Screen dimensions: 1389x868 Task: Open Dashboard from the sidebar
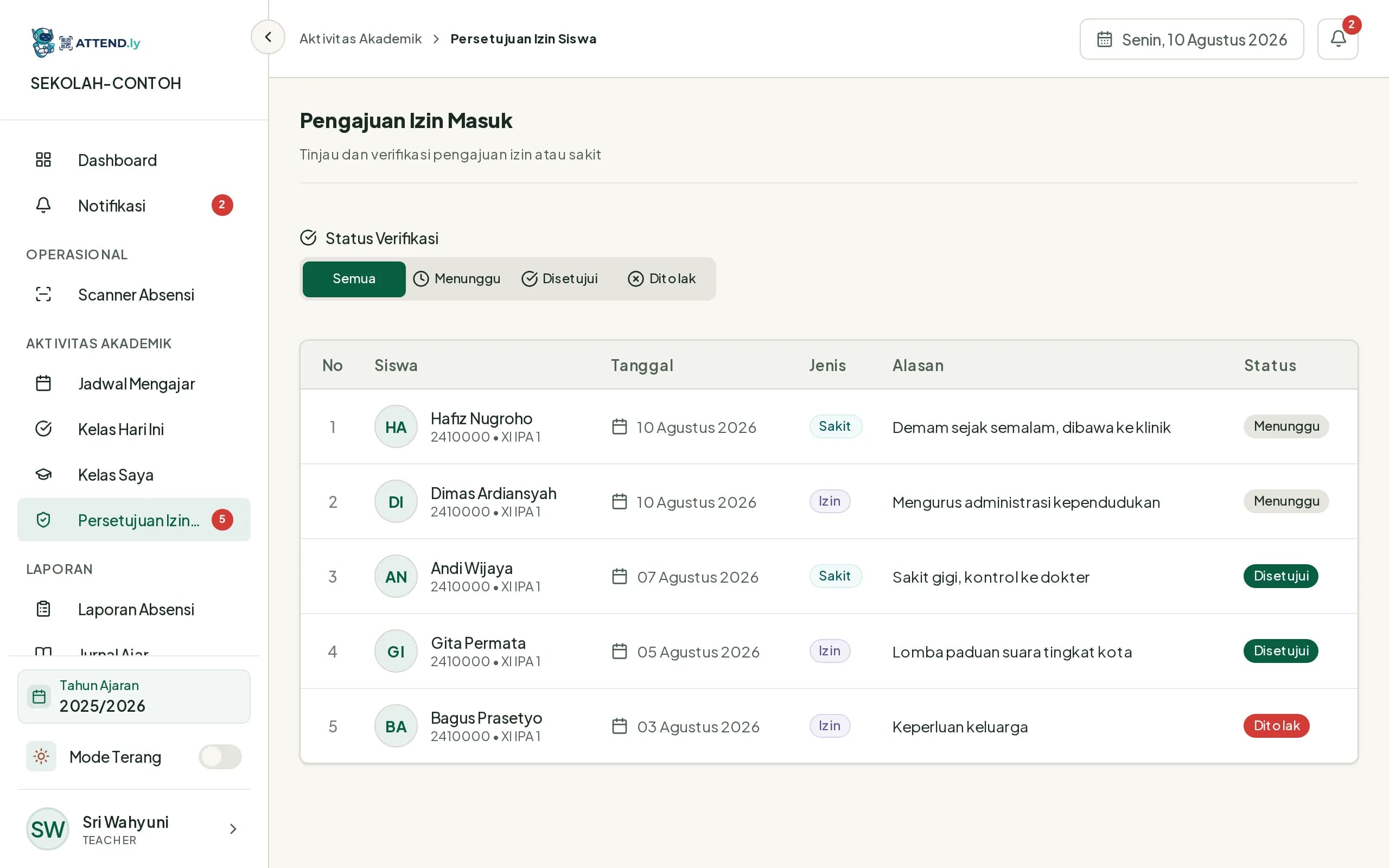pos(133,159)
